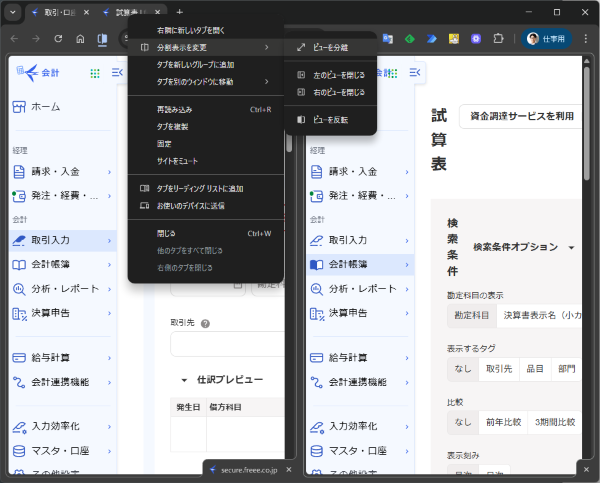Screen dimensions: 600x483
Task: Open the 仕事用 profile button
Action: click(544, 38)
